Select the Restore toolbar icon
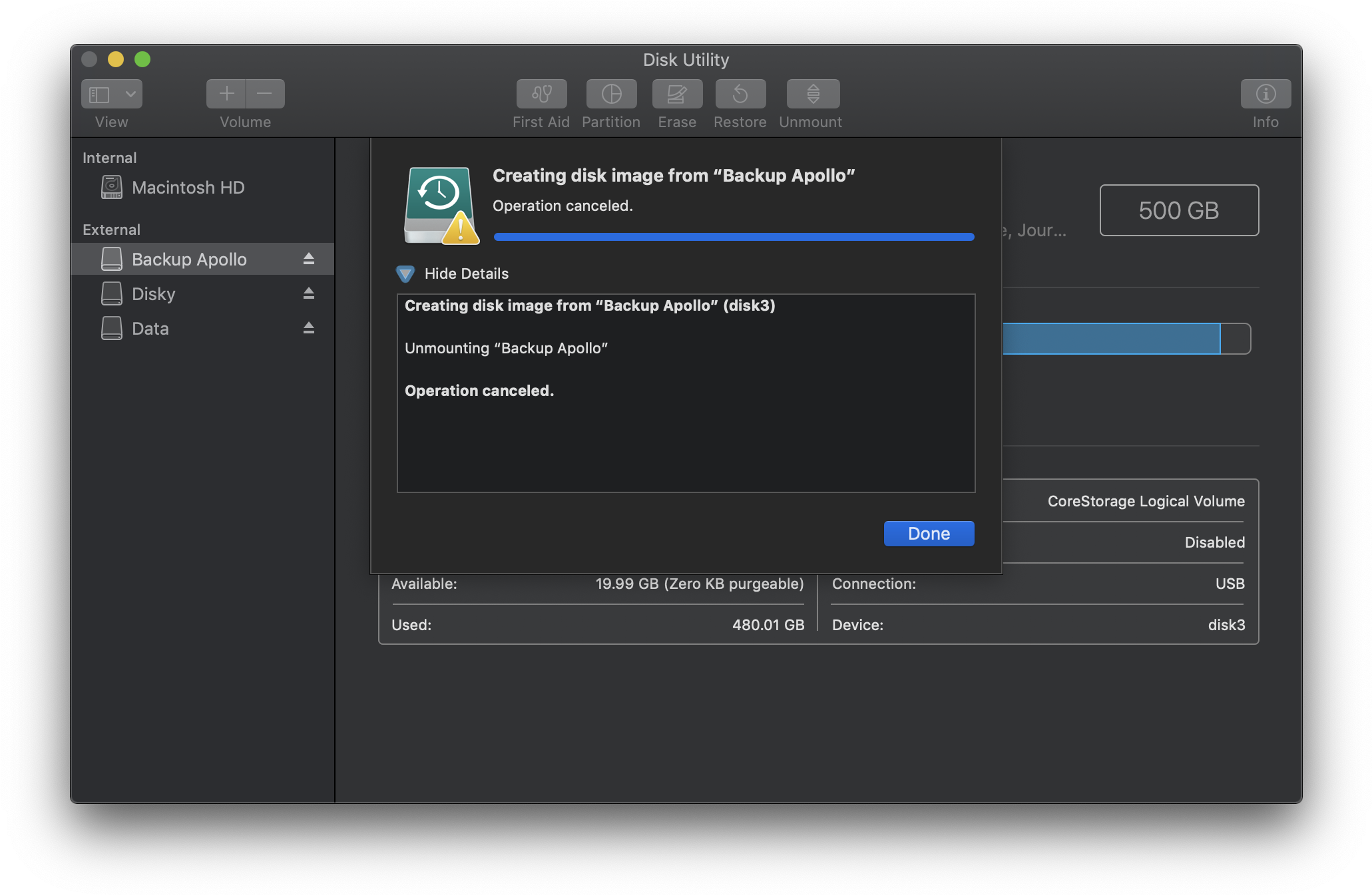This screenshot has width=1372, height=895. pos(740,94)
